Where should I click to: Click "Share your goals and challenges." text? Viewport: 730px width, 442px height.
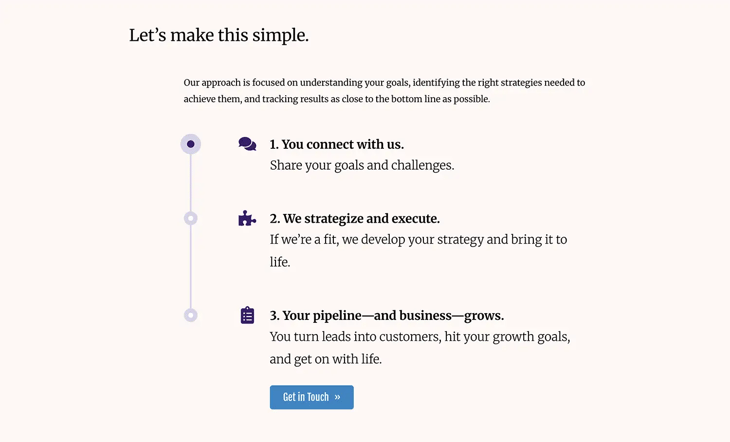click(x=362, y=165)
